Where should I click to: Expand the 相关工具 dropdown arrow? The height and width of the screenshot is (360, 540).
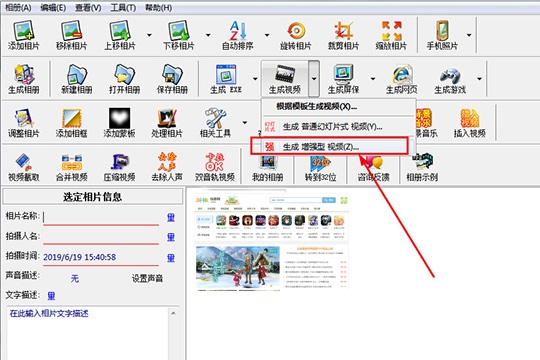pyautogui.click(x=245, y=123)
